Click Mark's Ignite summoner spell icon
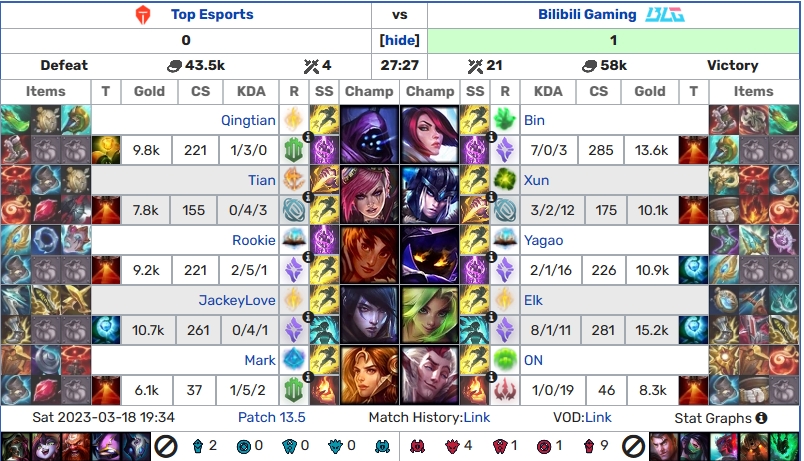Viewport: 804px width, 461px height. [x=324, y=390]
